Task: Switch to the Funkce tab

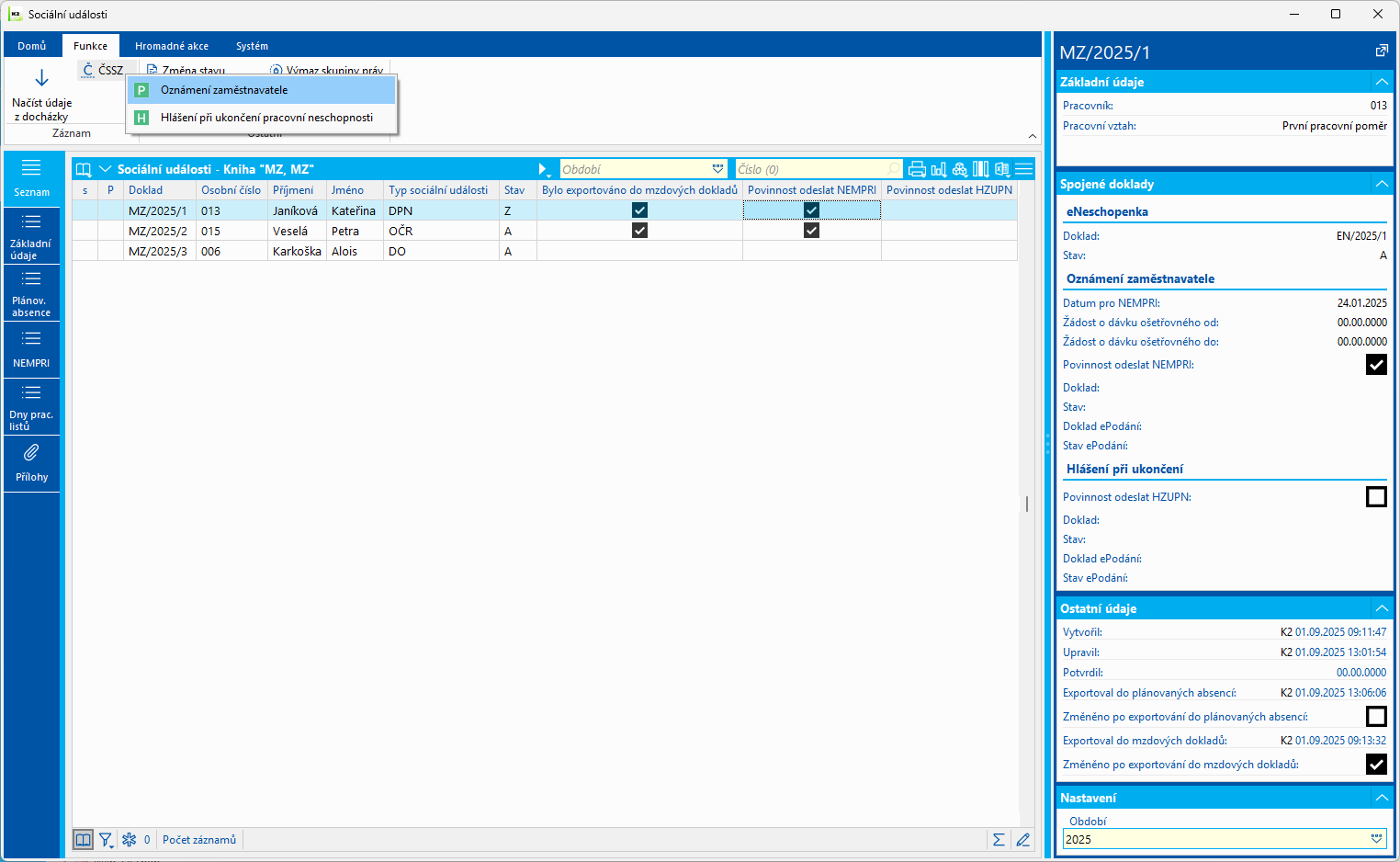Action: point(90,46)
